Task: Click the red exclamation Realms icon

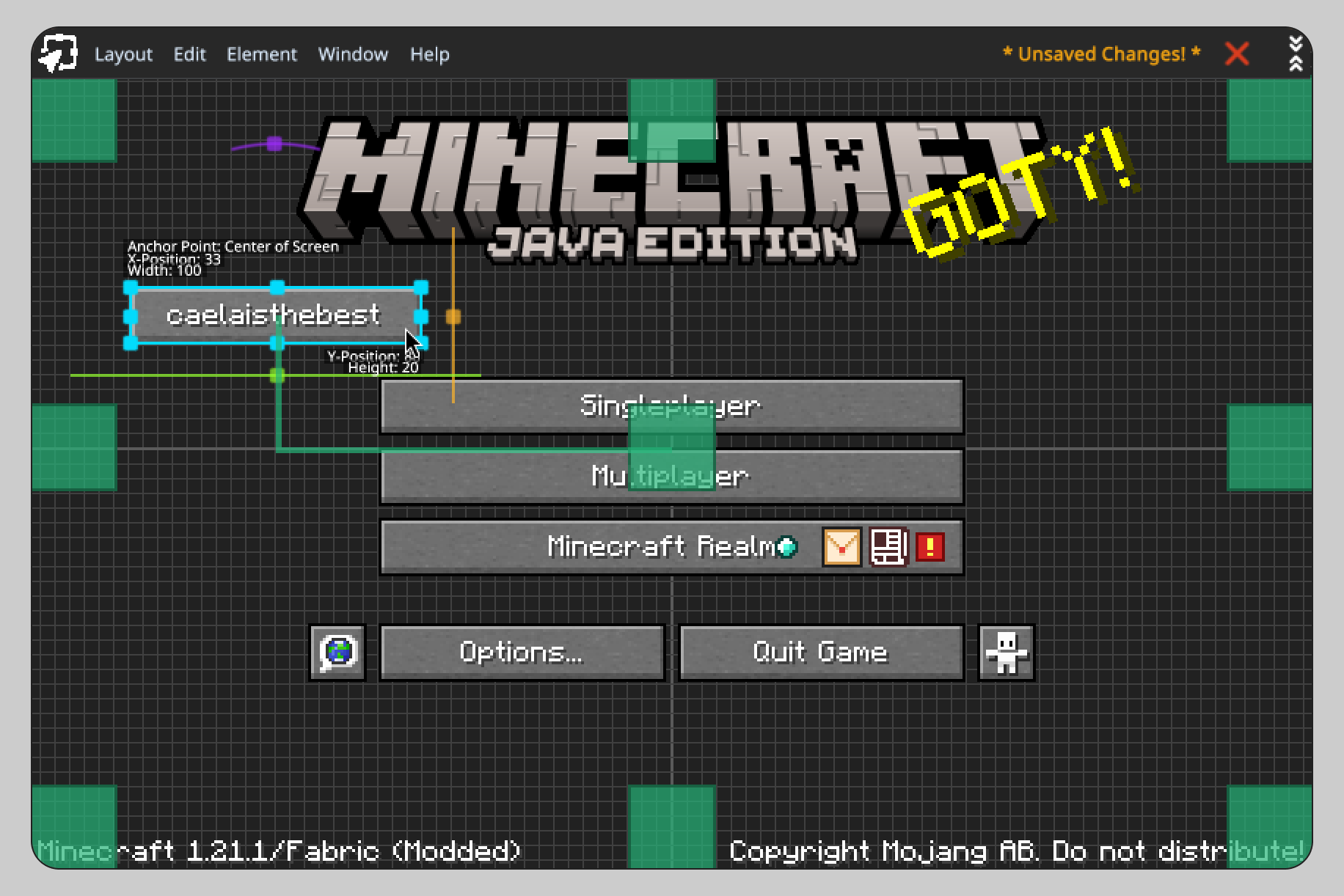Action: pos(930,547)
